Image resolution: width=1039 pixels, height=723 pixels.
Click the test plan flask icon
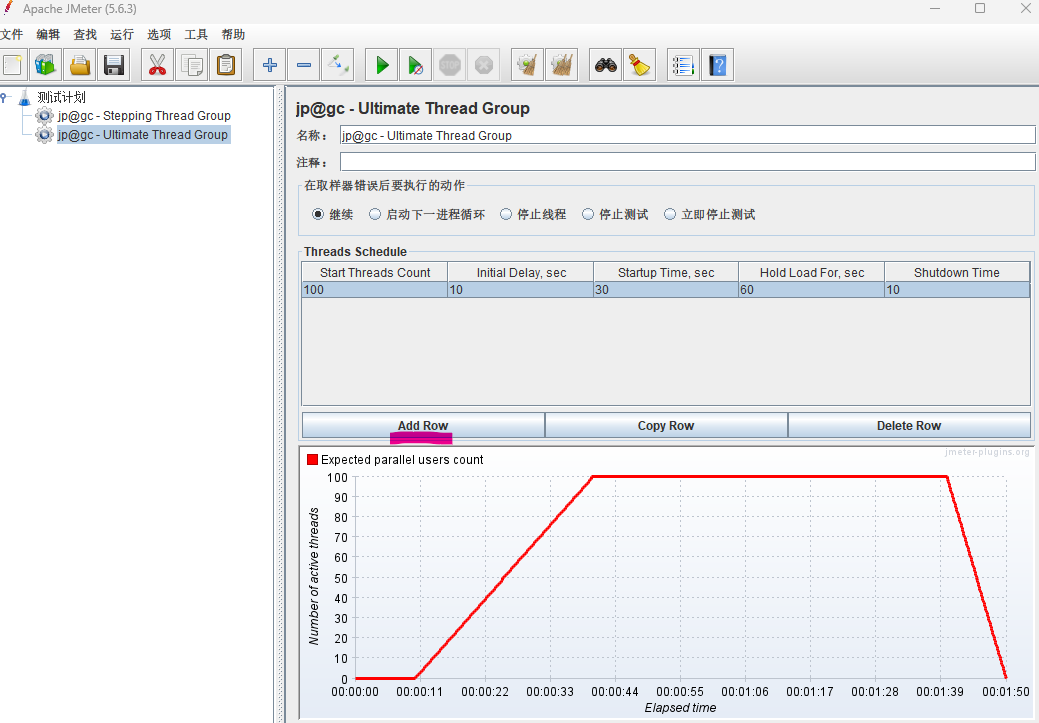25,97
